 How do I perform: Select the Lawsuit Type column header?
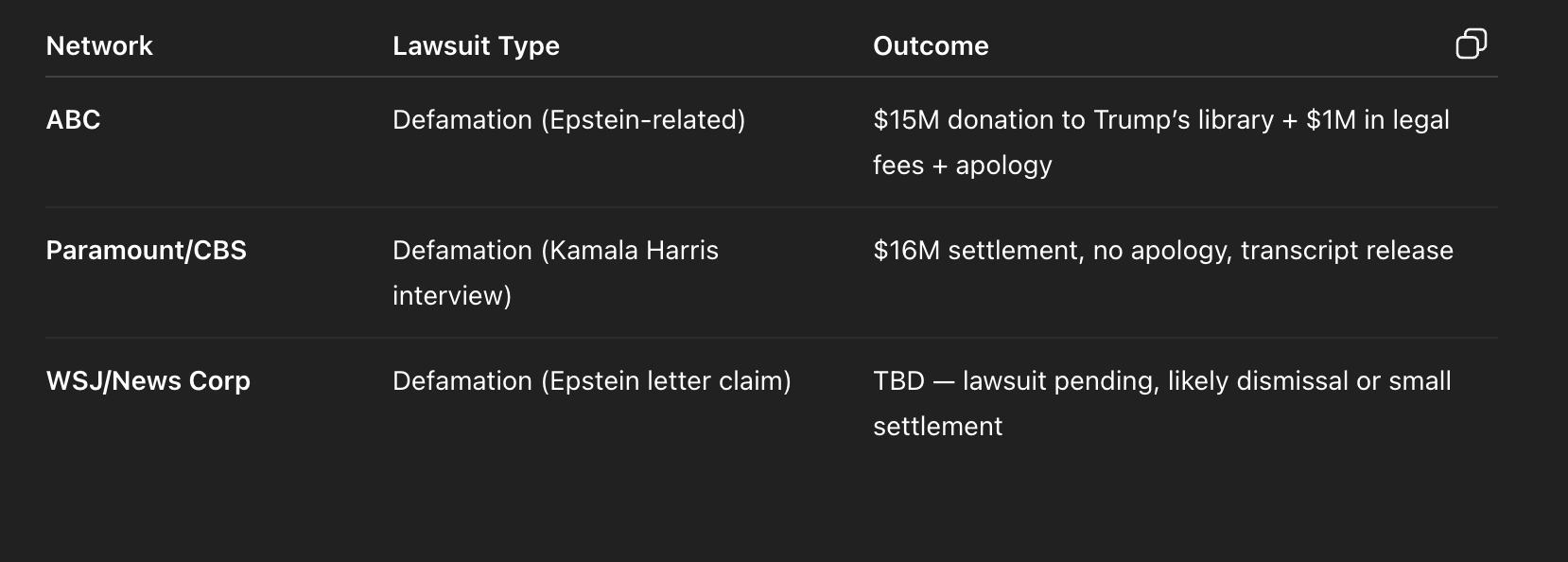pyautogui.click(x=476, y=46)
